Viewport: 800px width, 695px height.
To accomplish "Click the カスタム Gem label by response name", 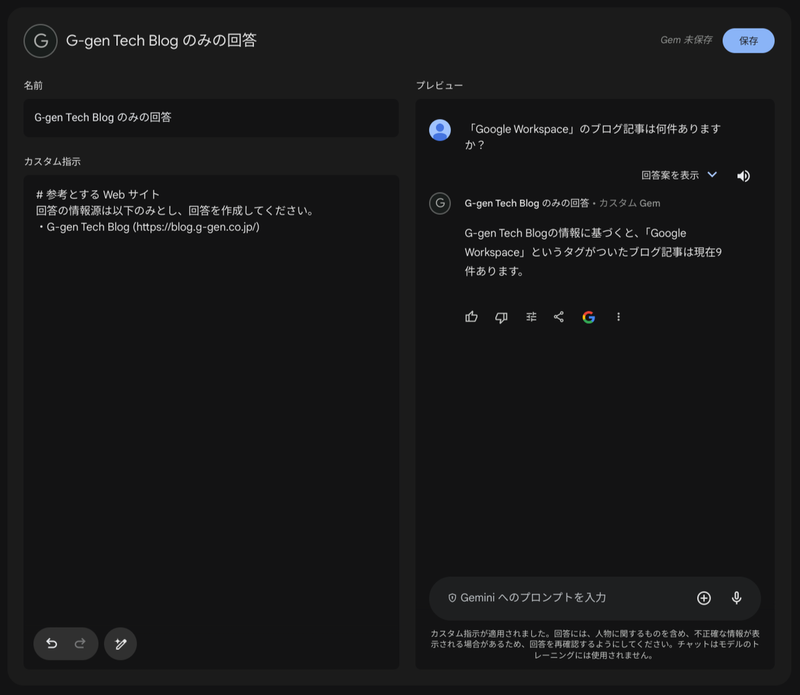I will point(630,203).
